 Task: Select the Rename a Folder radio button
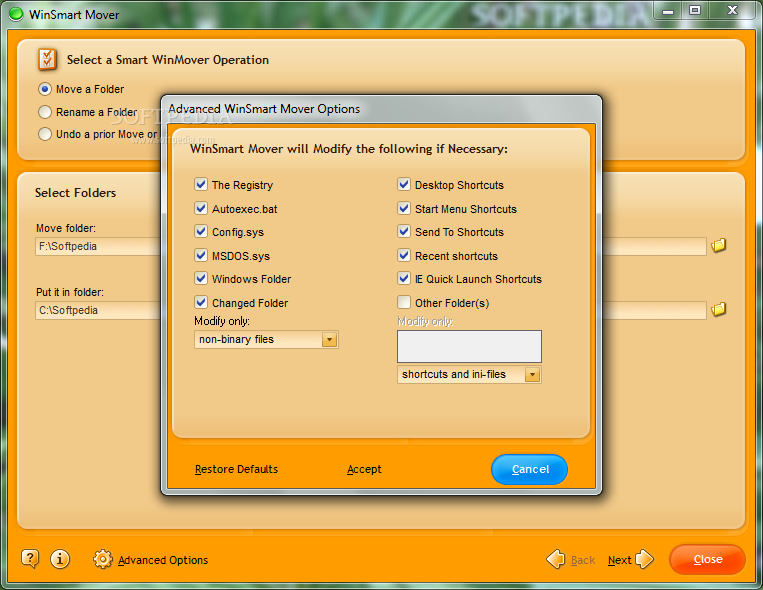pos(45,112)
